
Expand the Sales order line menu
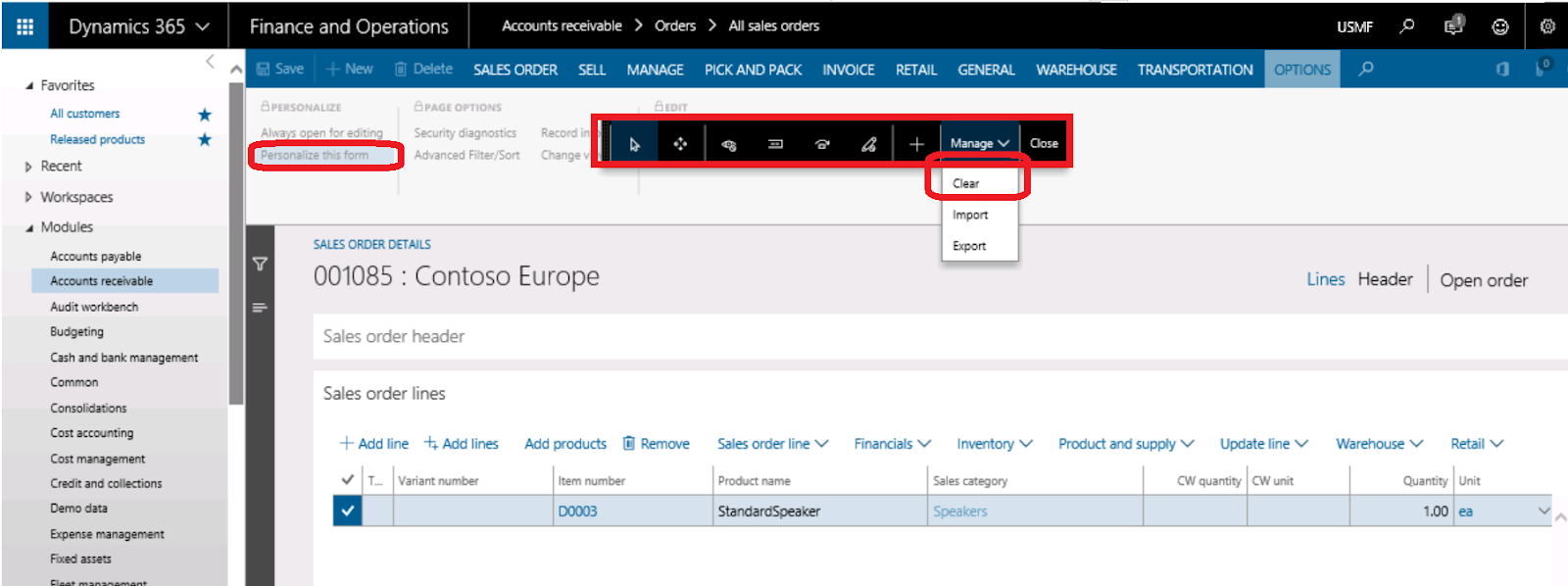pyautogui.click(x=772, y=444)
